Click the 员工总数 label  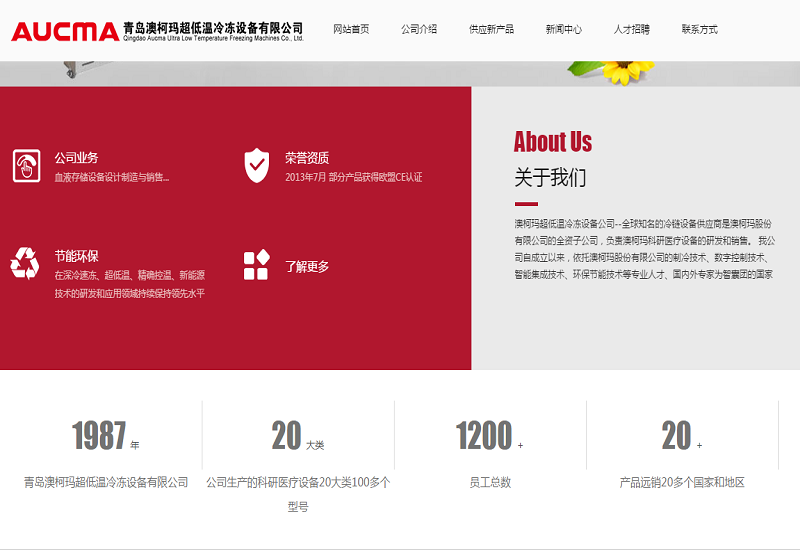click(490, 482)
